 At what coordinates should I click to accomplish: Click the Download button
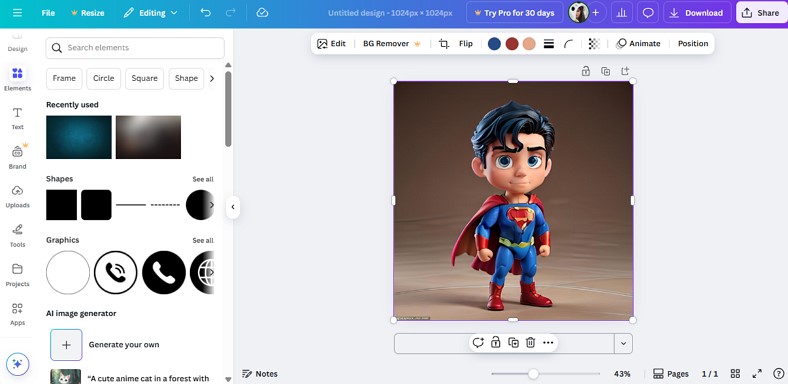(697, 13)
